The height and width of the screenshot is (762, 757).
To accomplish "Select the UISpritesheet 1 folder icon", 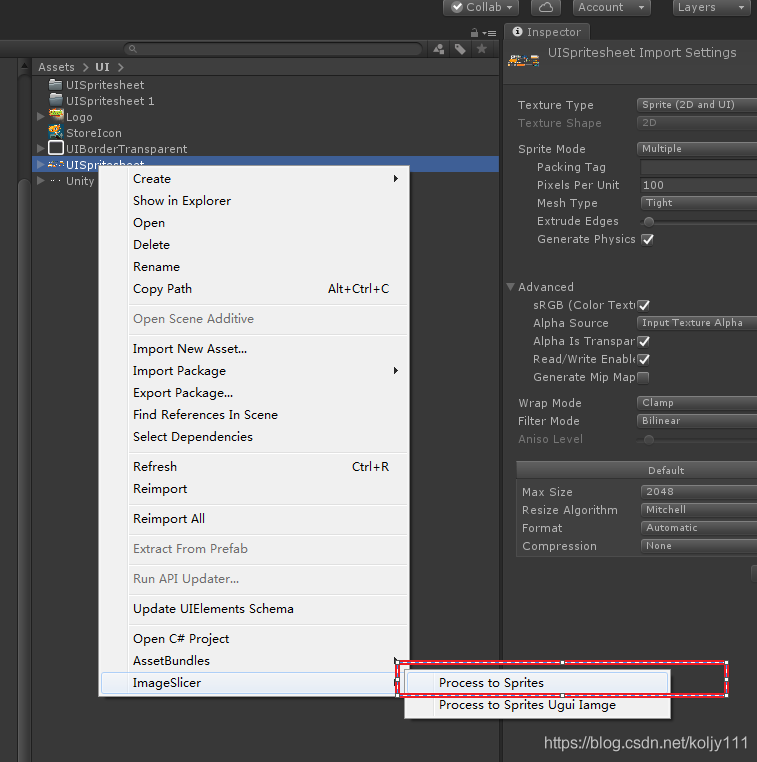I will 56,101.
